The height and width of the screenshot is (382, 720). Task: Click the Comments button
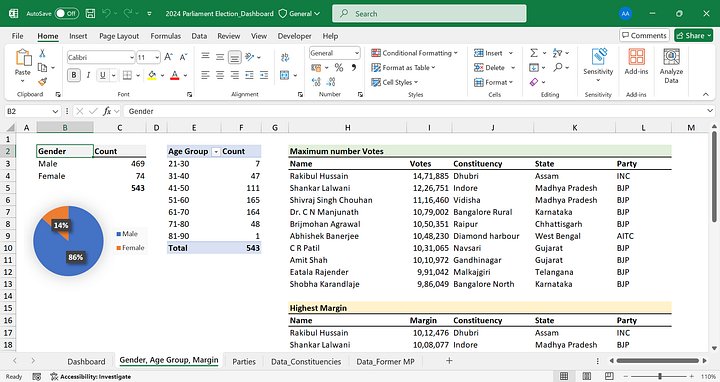(644, 35)
